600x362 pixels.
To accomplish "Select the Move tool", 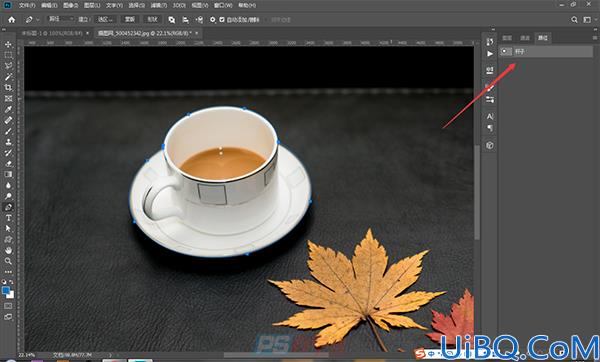I will click(8, 44).
